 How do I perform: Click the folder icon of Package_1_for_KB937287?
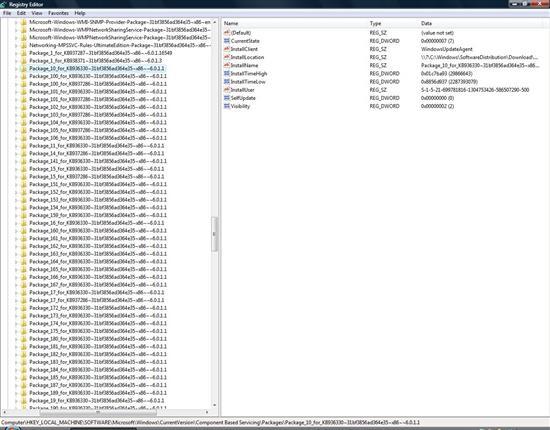coord(24,53)
